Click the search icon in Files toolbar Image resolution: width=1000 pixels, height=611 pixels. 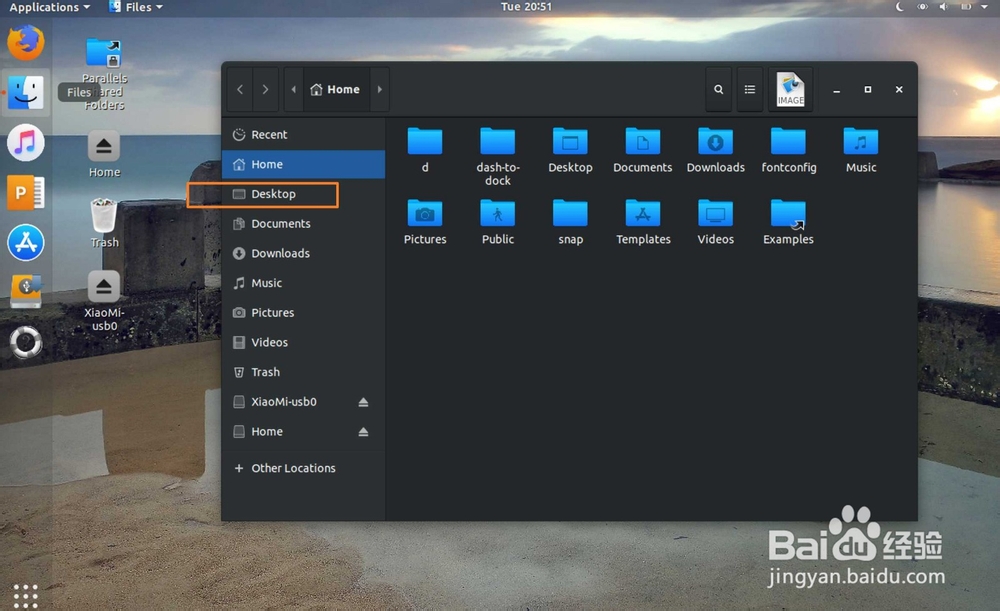pos(719,89)
